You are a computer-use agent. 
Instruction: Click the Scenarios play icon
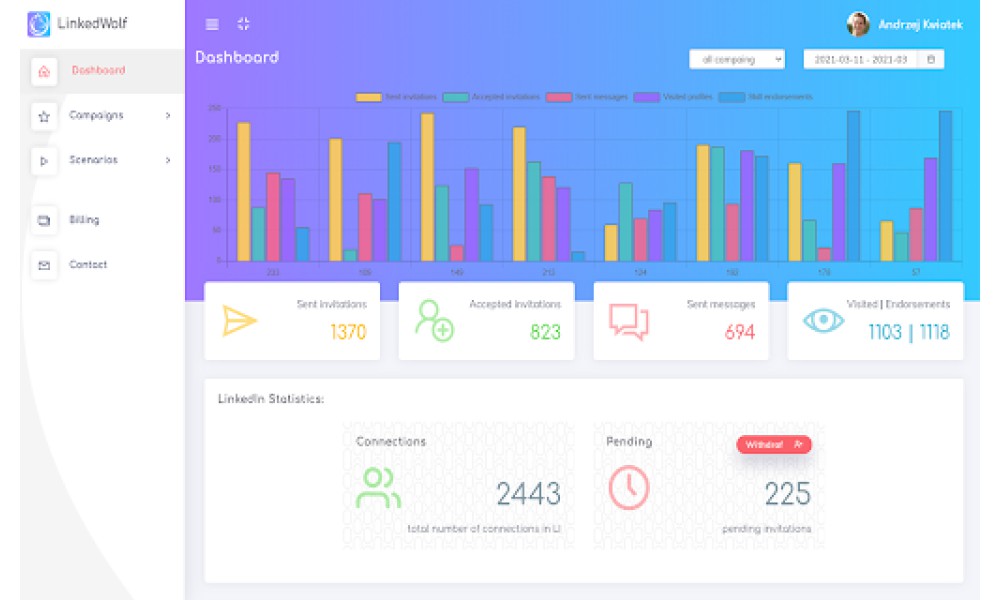(44, 161)
